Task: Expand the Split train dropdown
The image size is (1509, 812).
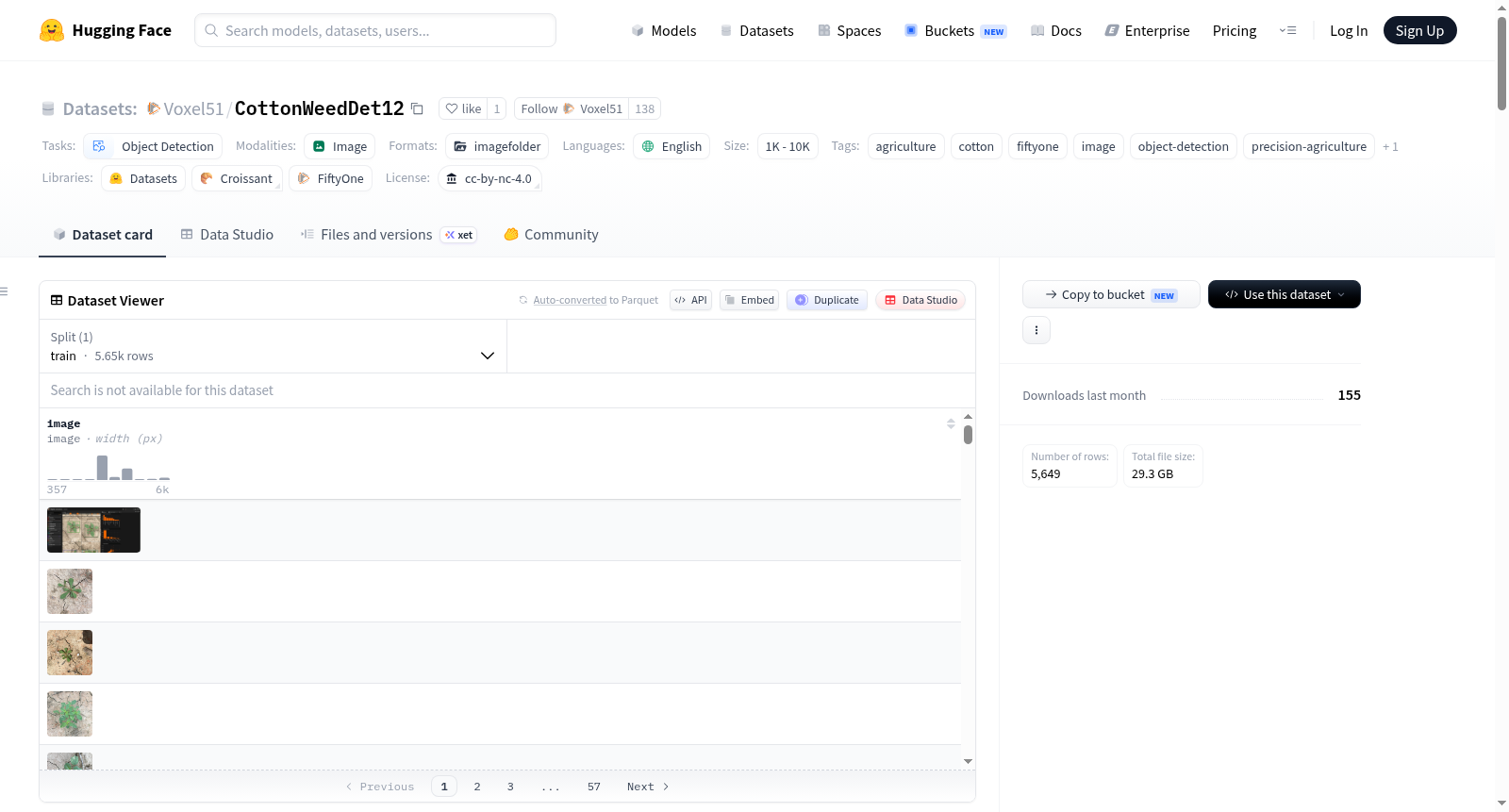Action: click(273, 346)
